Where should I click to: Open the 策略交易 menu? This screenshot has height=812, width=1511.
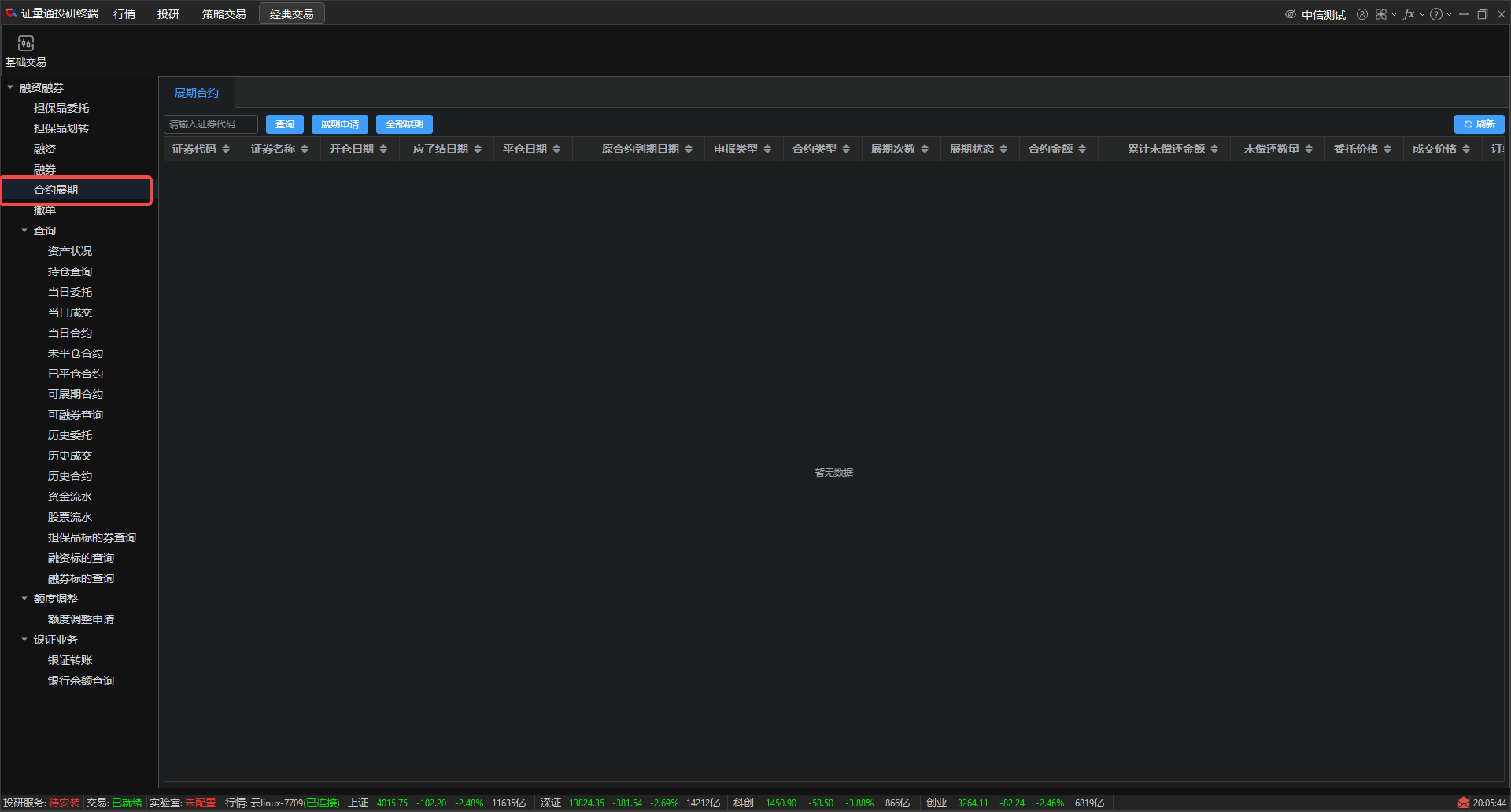click(x=224, y=14)
